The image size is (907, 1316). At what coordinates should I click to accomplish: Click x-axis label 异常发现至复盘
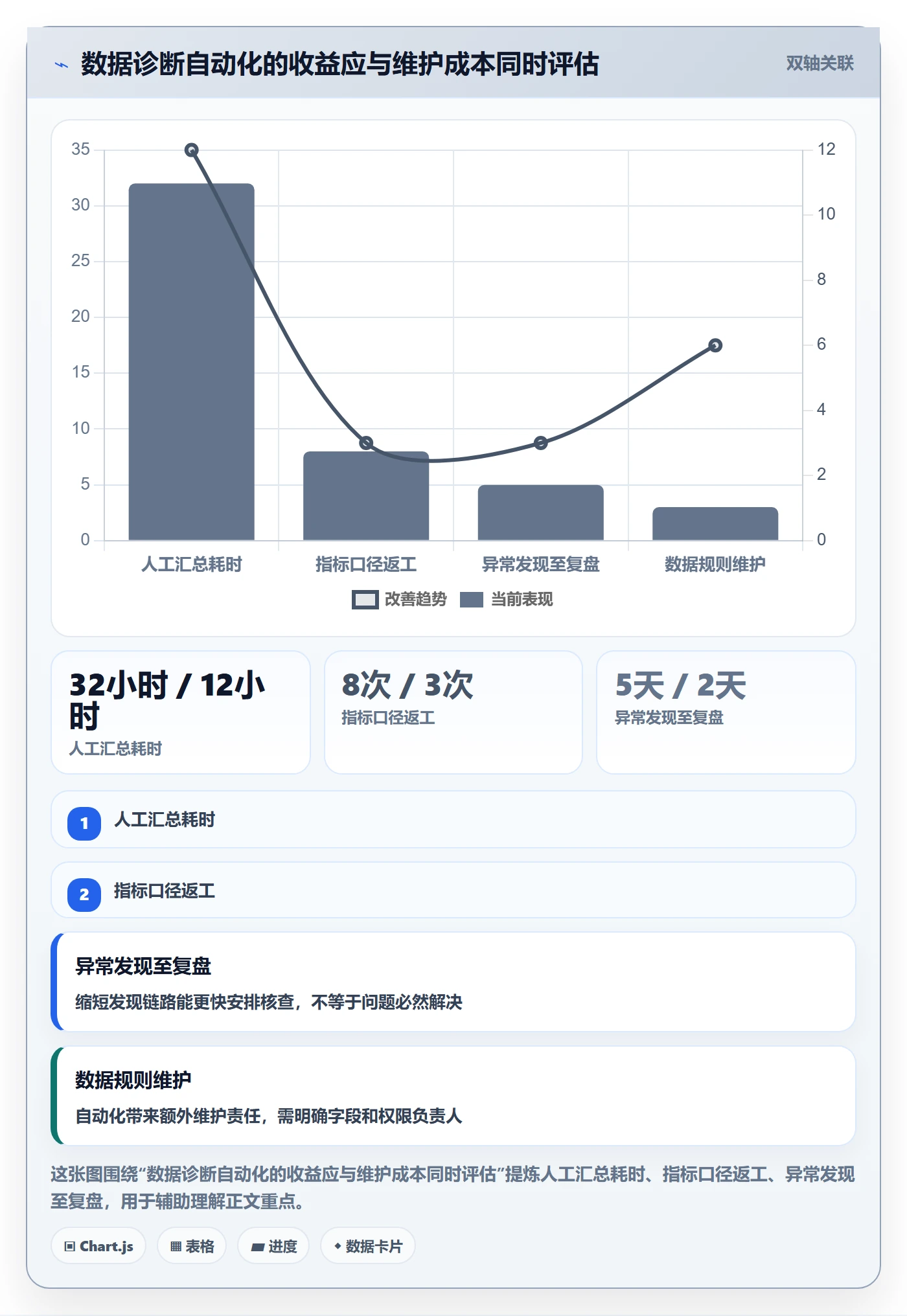click(x=540, y=564)
